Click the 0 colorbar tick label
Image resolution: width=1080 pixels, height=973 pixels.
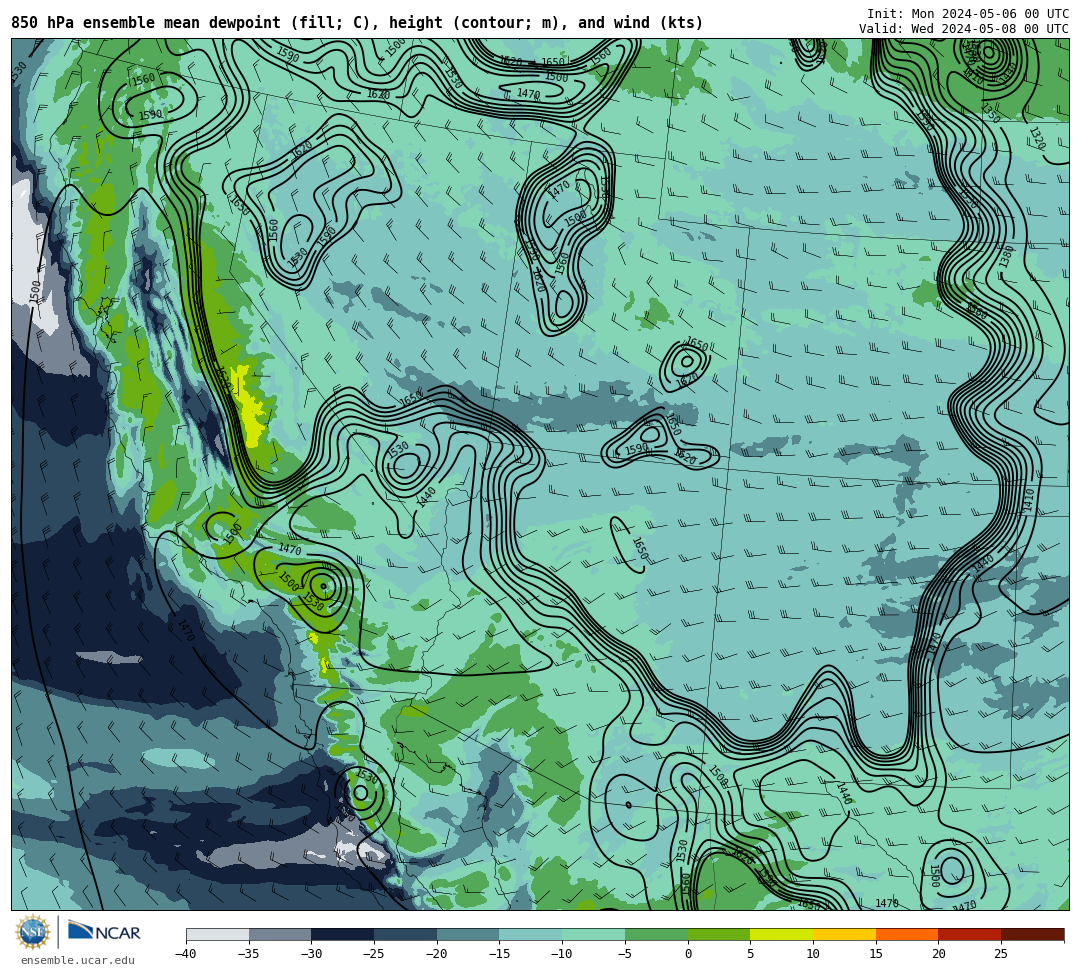pyautogui.click(x=688, y=954)
